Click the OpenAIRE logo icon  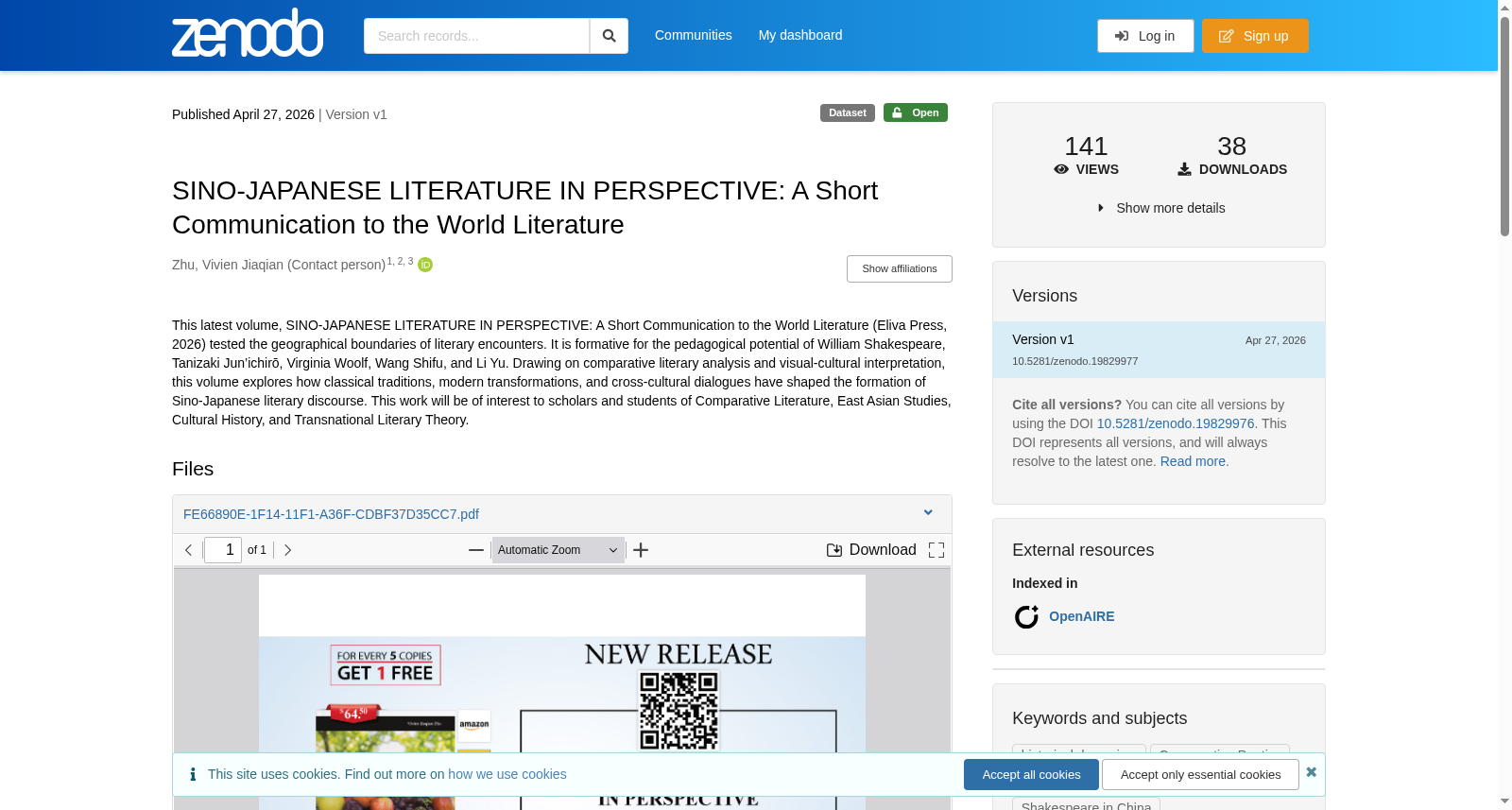pos(1026,617)
